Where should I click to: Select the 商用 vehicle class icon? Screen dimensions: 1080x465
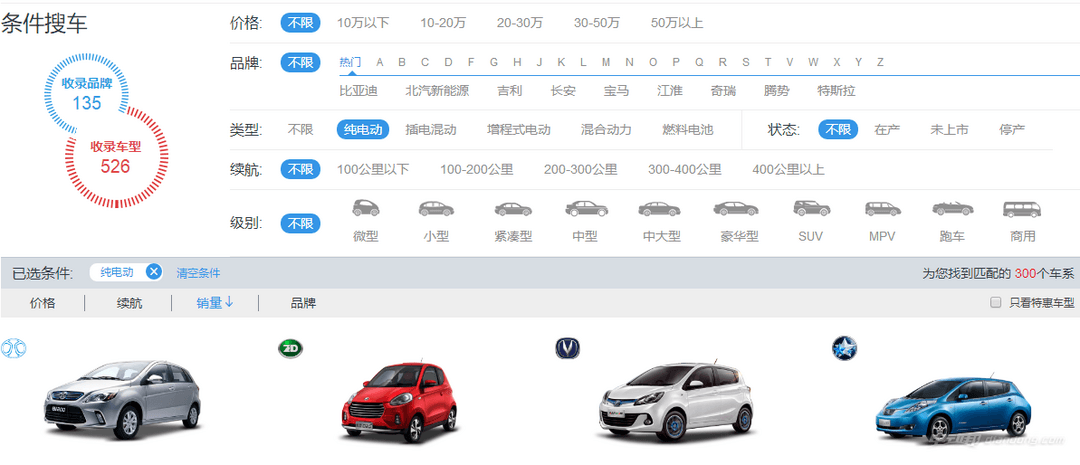pyautogui.click(x=1022, y=209)
